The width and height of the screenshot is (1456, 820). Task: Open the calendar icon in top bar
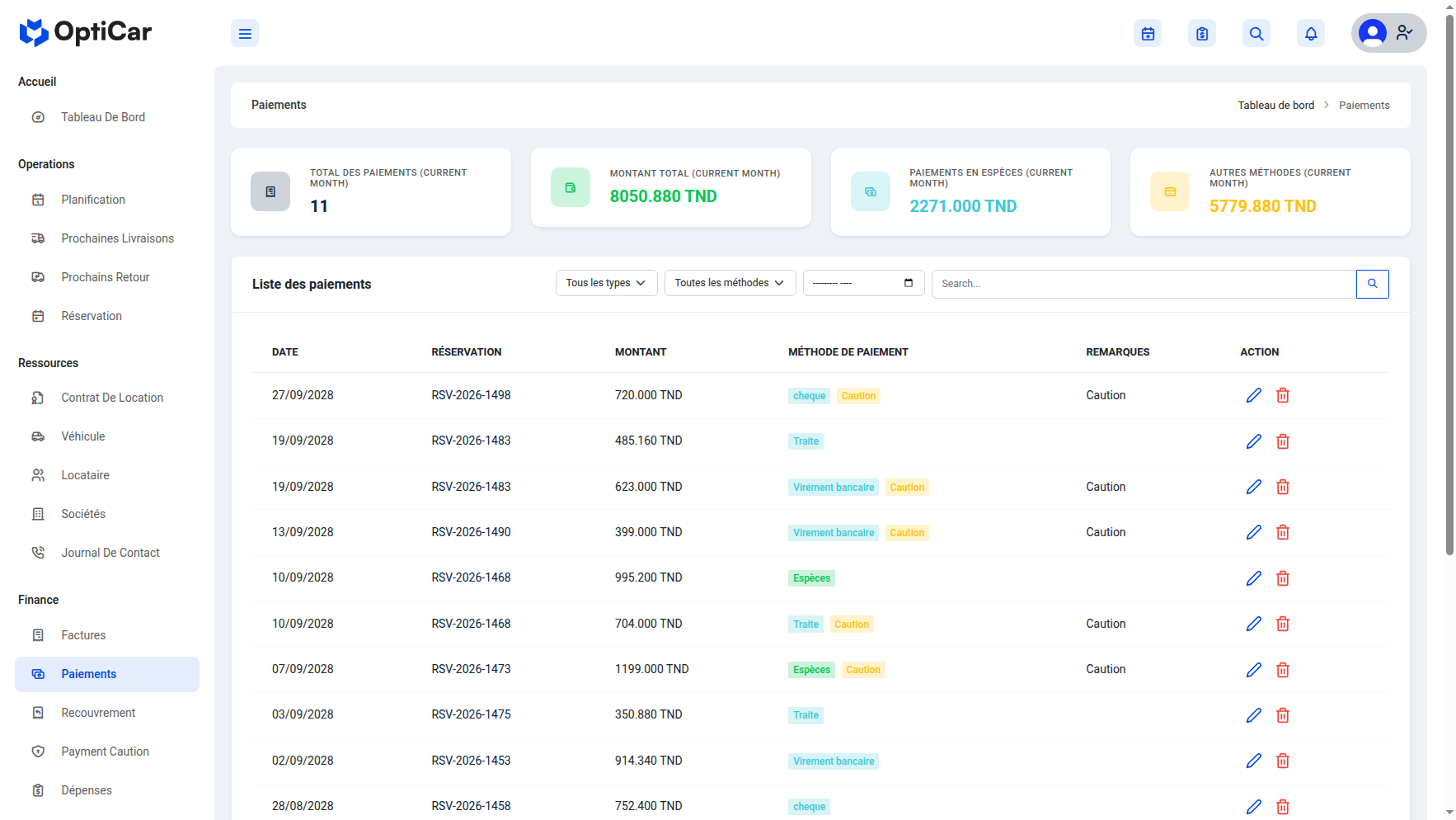pos(1148,34)
